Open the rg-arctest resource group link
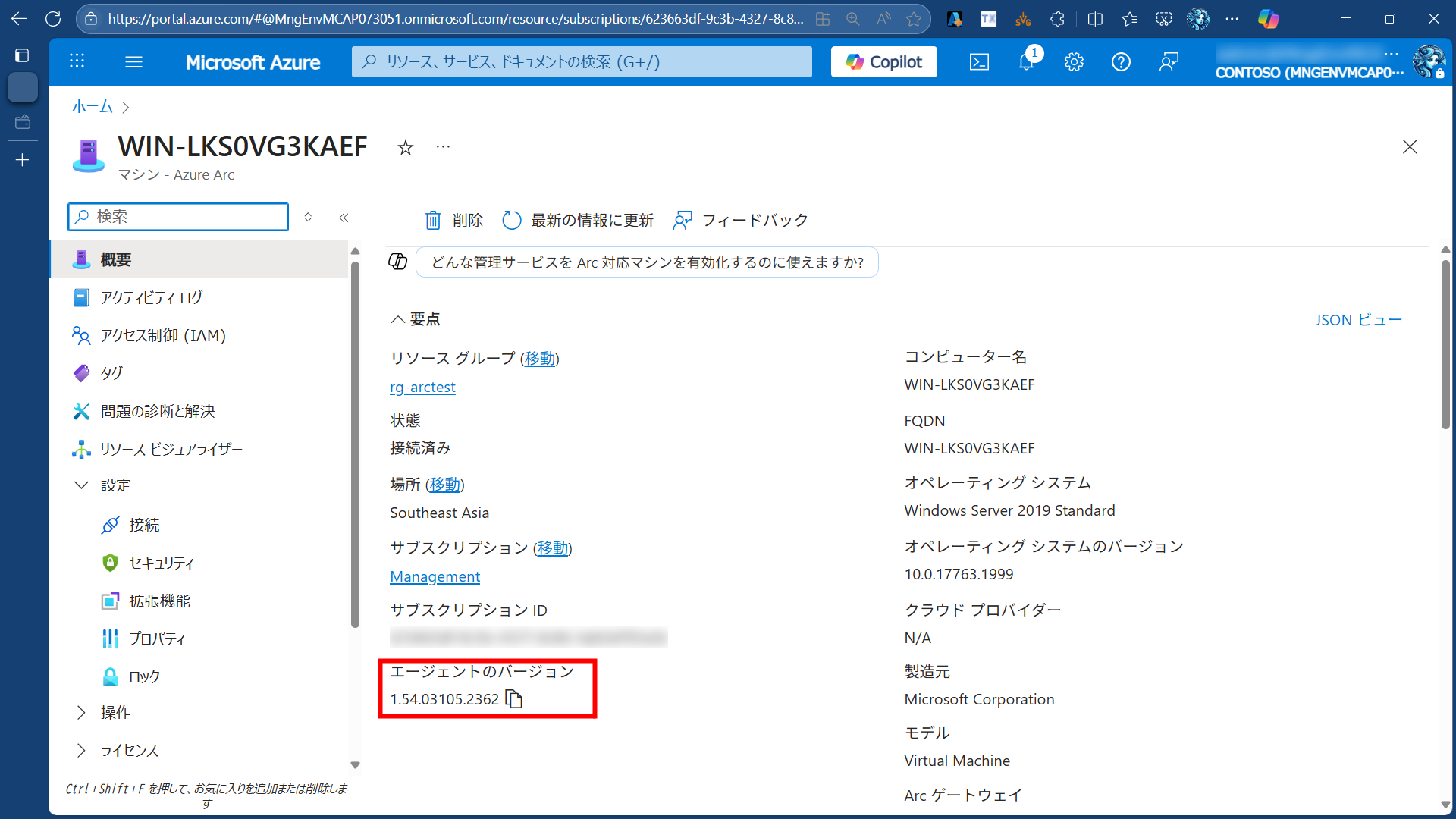Image resolution: width=1456 pixels, height=819 pixels. [422, 387]
